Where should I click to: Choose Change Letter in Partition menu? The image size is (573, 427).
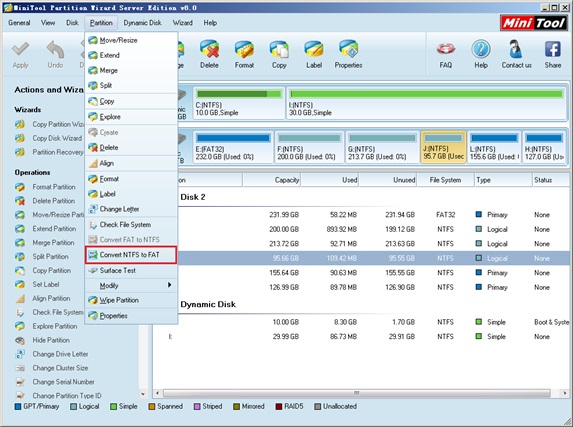pyautogui.click(x=131, y=209)
